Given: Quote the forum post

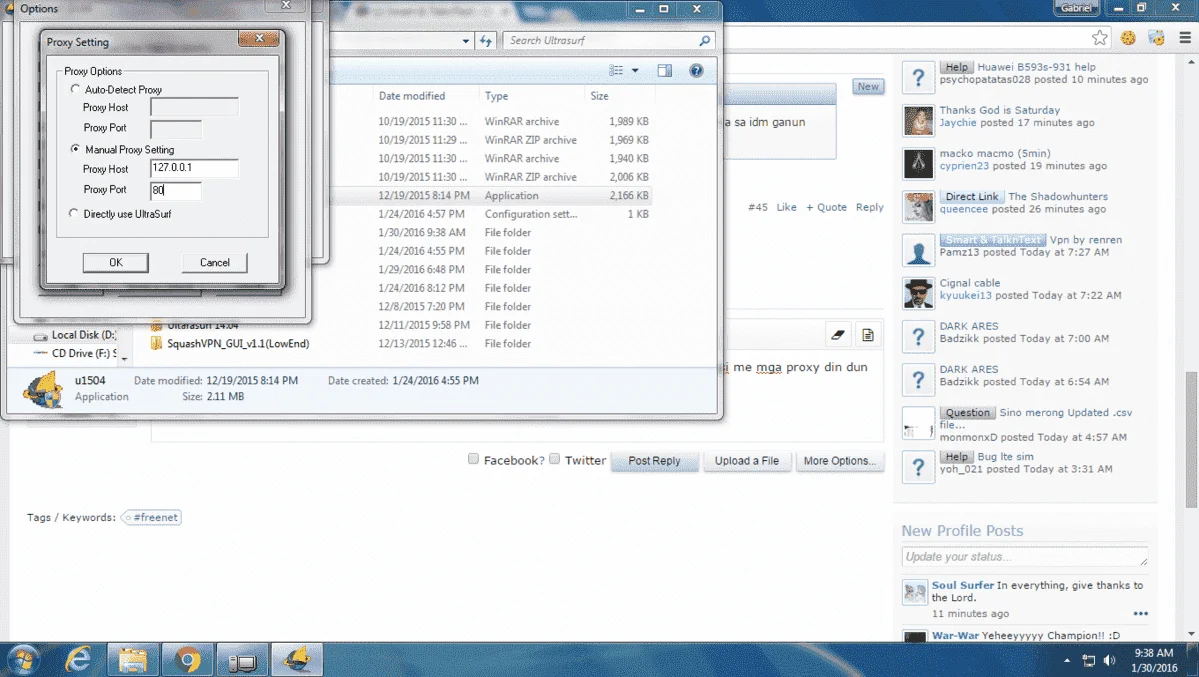Looking at the screenshot, I should [x=826, y=207].
